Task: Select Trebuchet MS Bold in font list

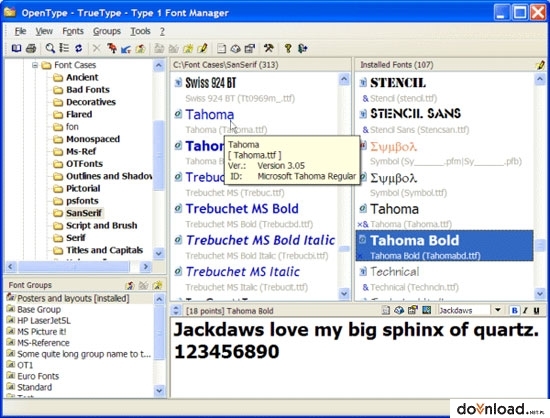Action: click(x=242, y=209)
